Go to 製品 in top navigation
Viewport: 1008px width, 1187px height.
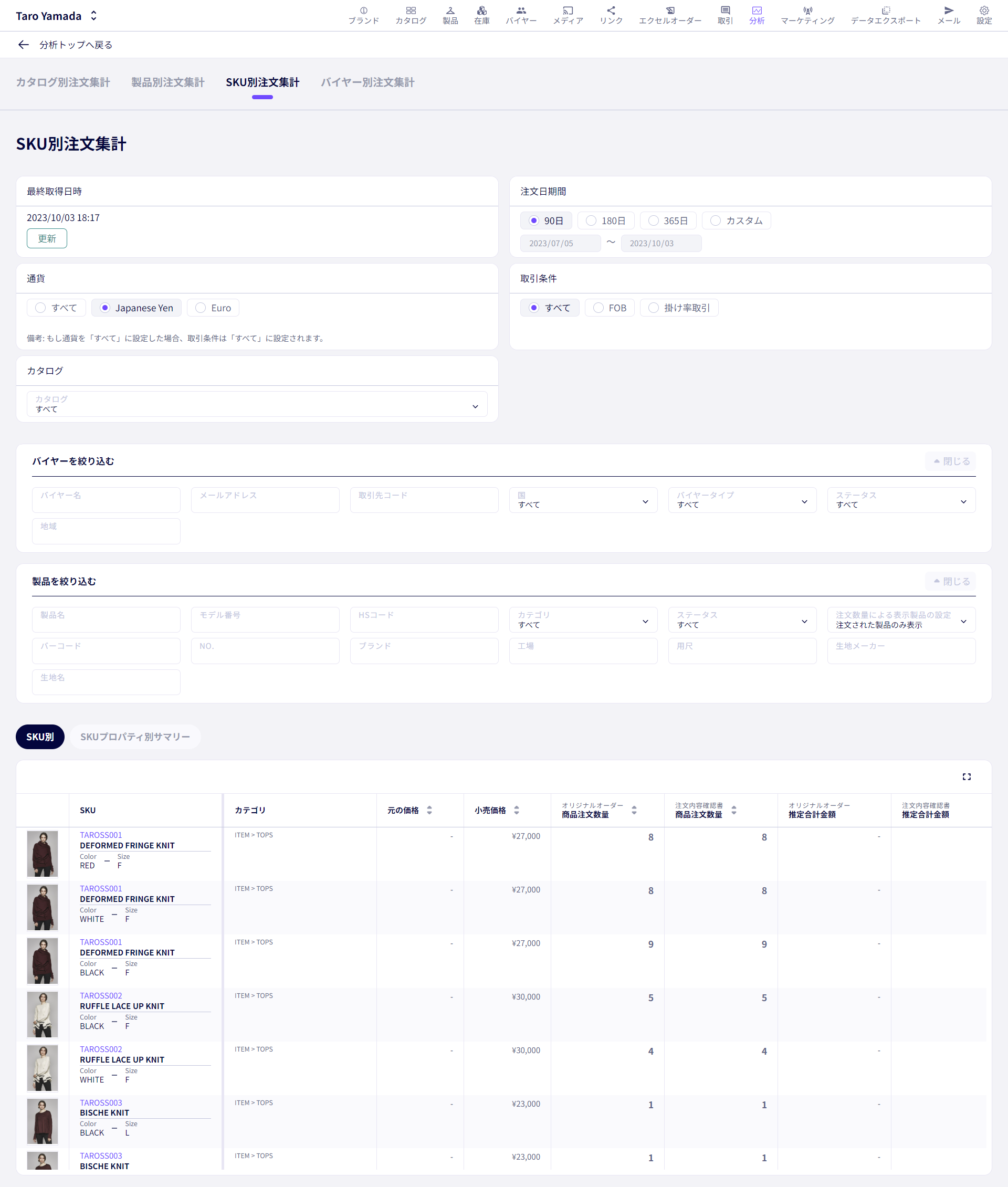[x=450, y=15]
